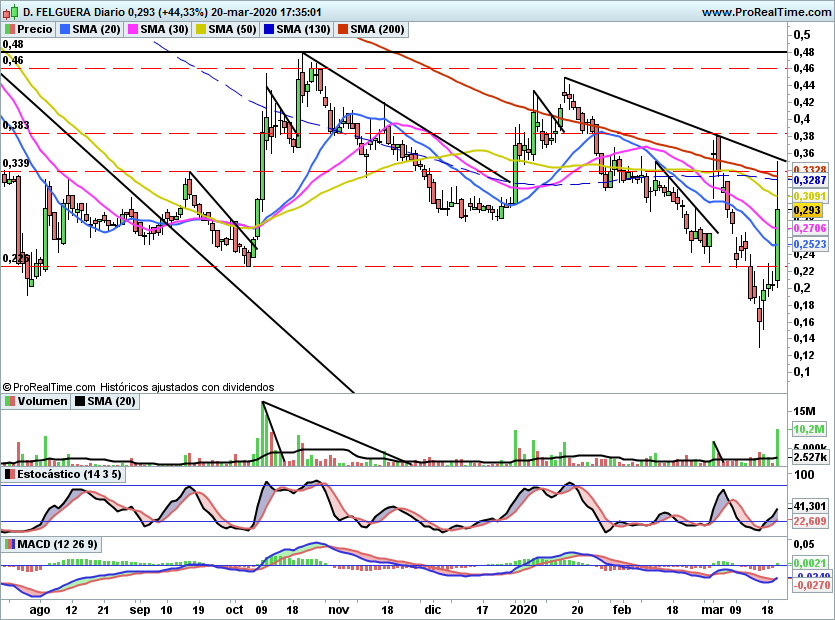Click the Estocástico indicator icon

pyautogui.click(x=10, y=474)
